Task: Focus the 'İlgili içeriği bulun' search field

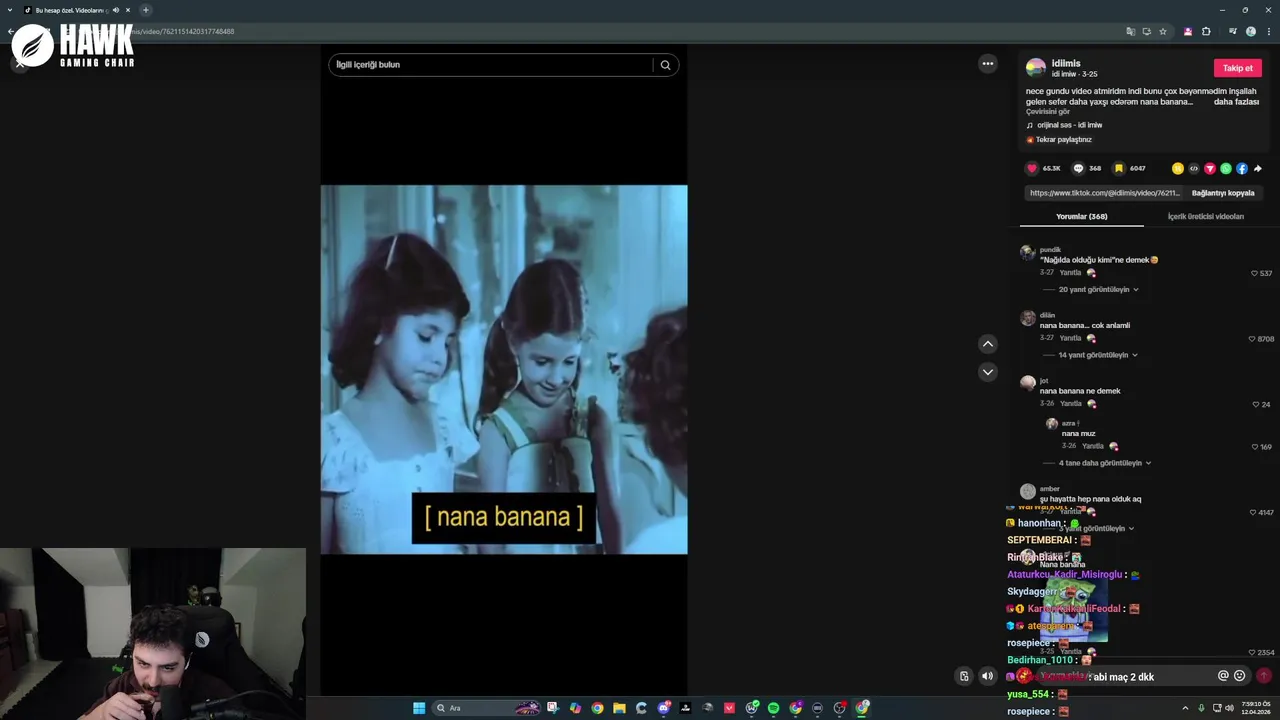Action: 490,65
